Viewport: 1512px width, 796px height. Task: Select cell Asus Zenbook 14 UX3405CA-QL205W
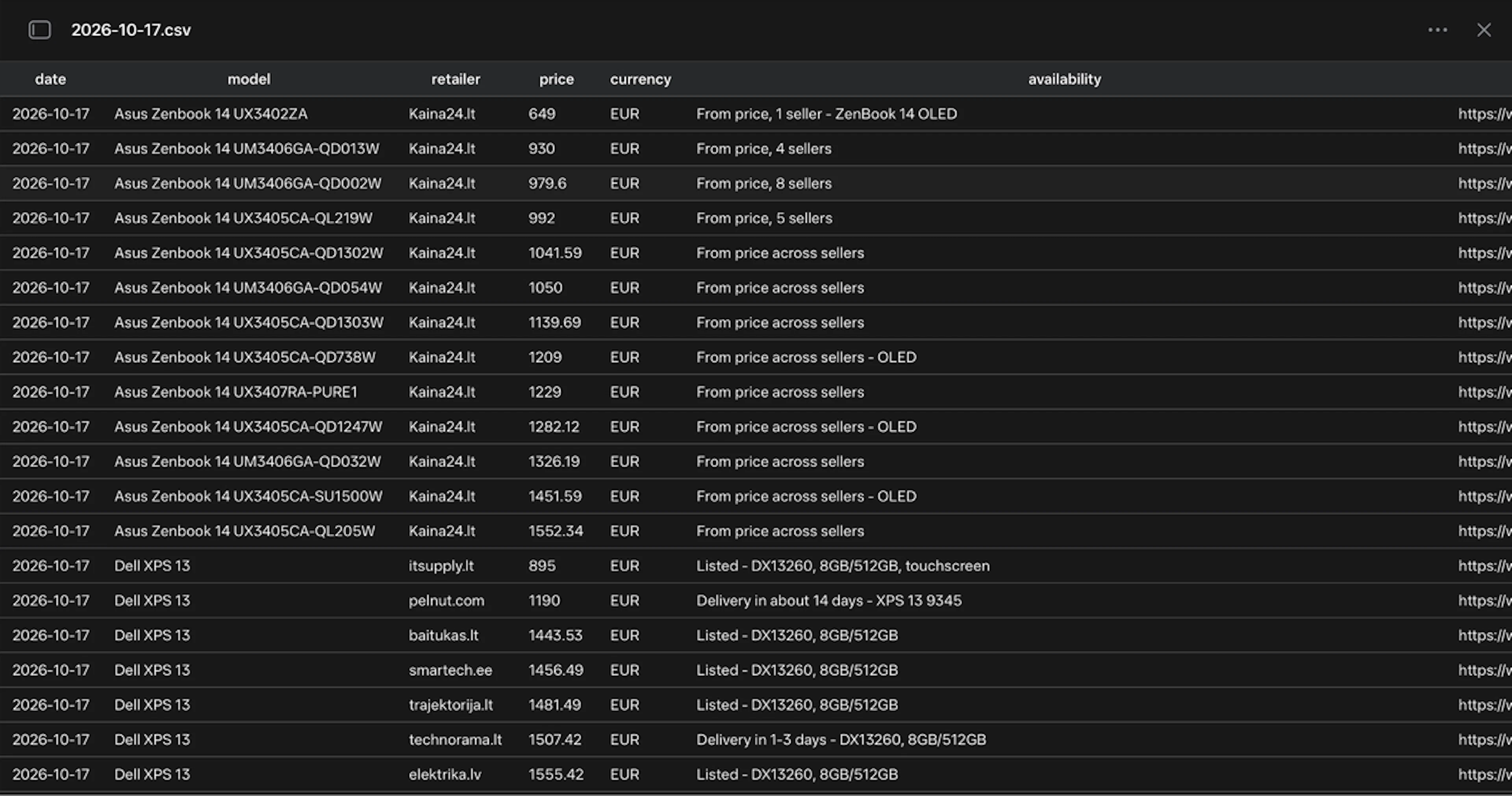[244, 531]
